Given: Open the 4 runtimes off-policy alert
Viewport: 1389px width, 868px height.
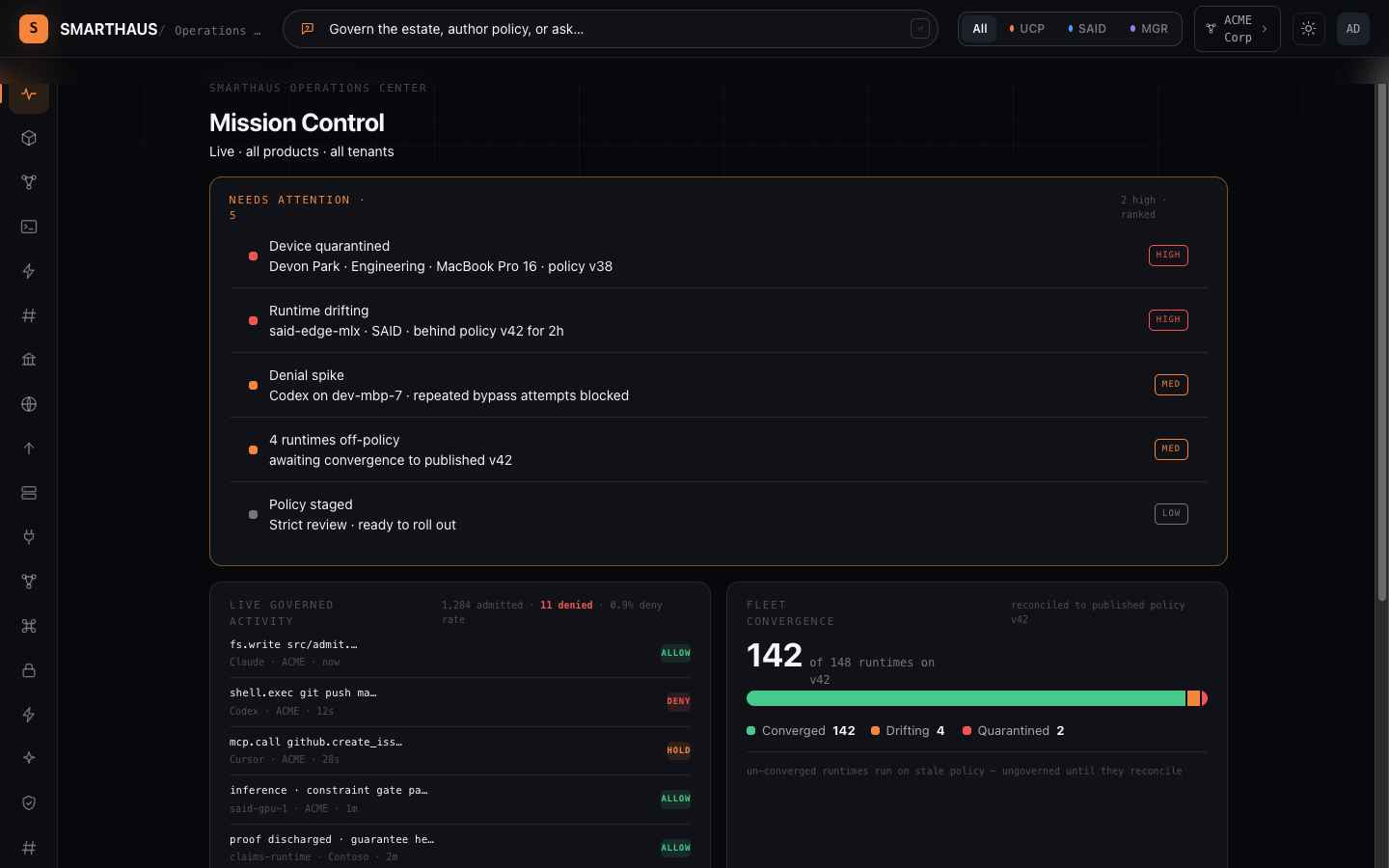Looking at the screenshot, I should [x=719, y=449].
